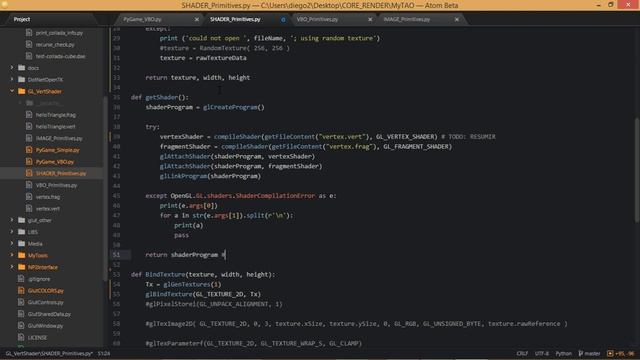Minimize the Atom Beta window
The image size is (640, 360).
coord(598,5)
